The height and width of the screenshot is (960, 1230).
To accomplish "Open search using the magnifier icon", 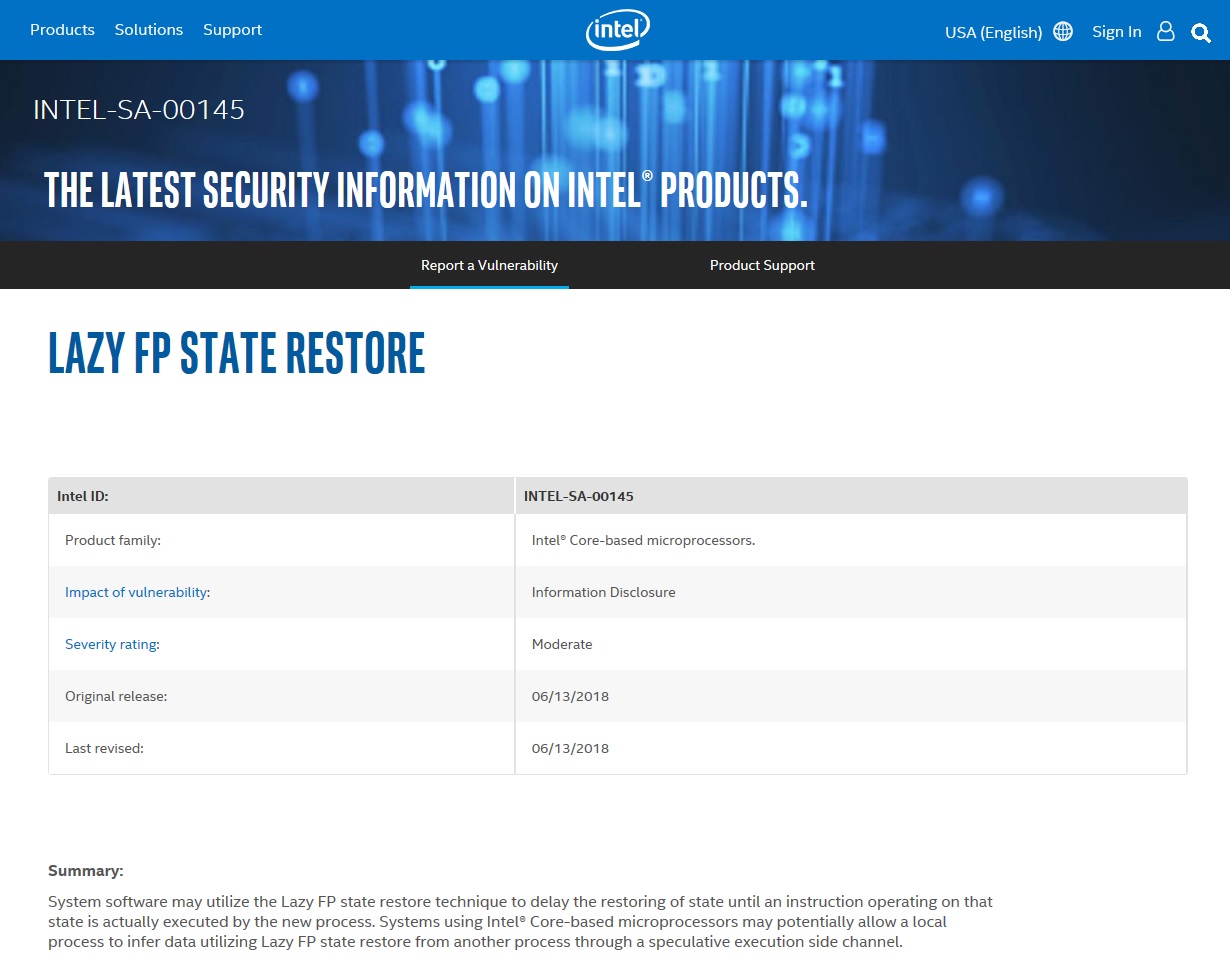I will 1200,32.
